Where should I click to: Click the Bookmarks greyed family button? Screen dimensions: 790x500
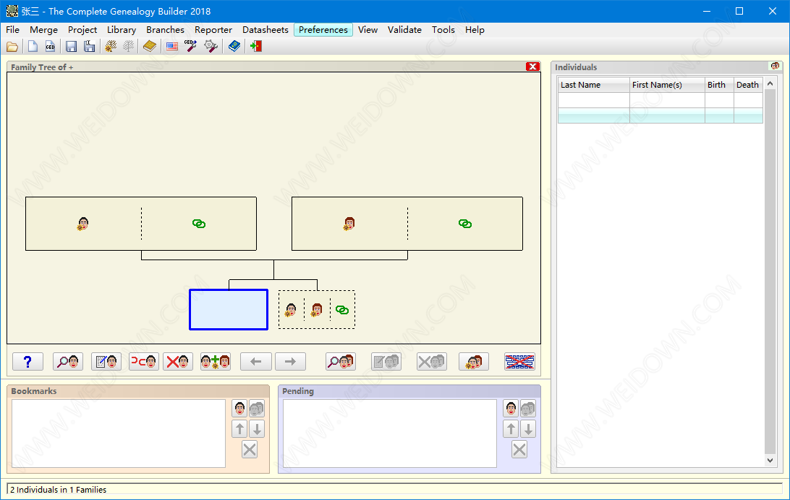(257, 408)
